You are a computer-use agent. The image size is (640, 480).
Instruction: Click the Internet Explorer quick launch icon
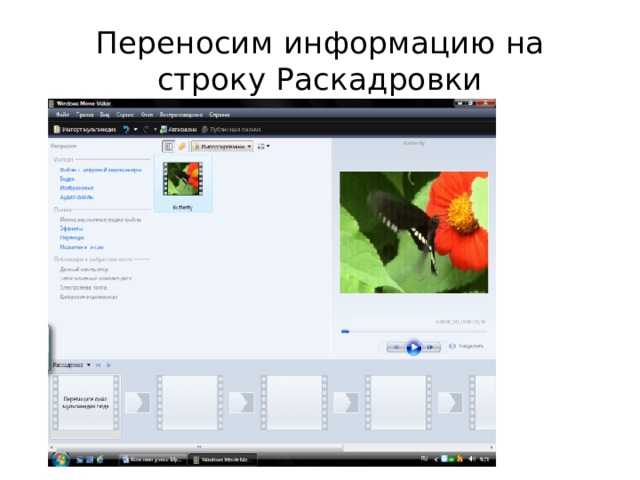click(x=100, y=460)
